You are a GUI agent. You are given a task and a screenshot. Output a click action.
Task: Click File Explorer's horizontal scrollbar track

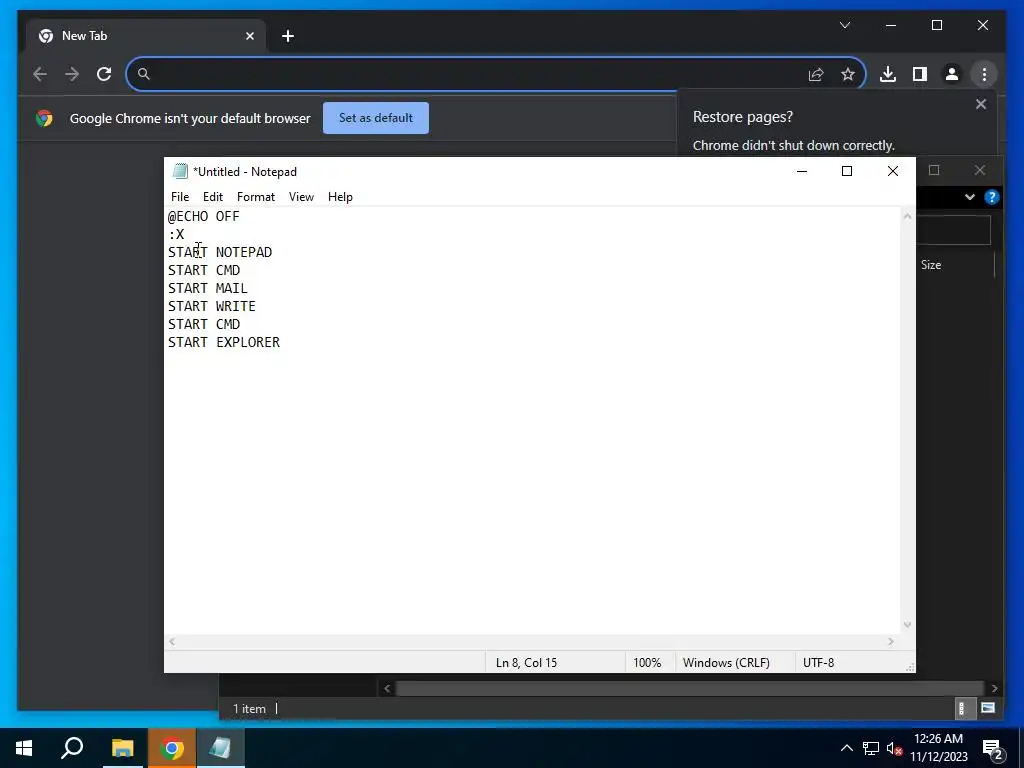pos(689,688)
